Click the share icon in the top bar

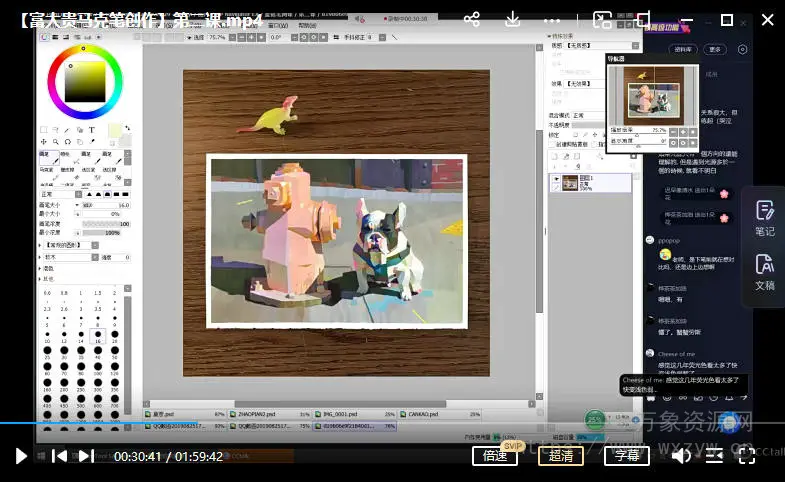[471, 20]
